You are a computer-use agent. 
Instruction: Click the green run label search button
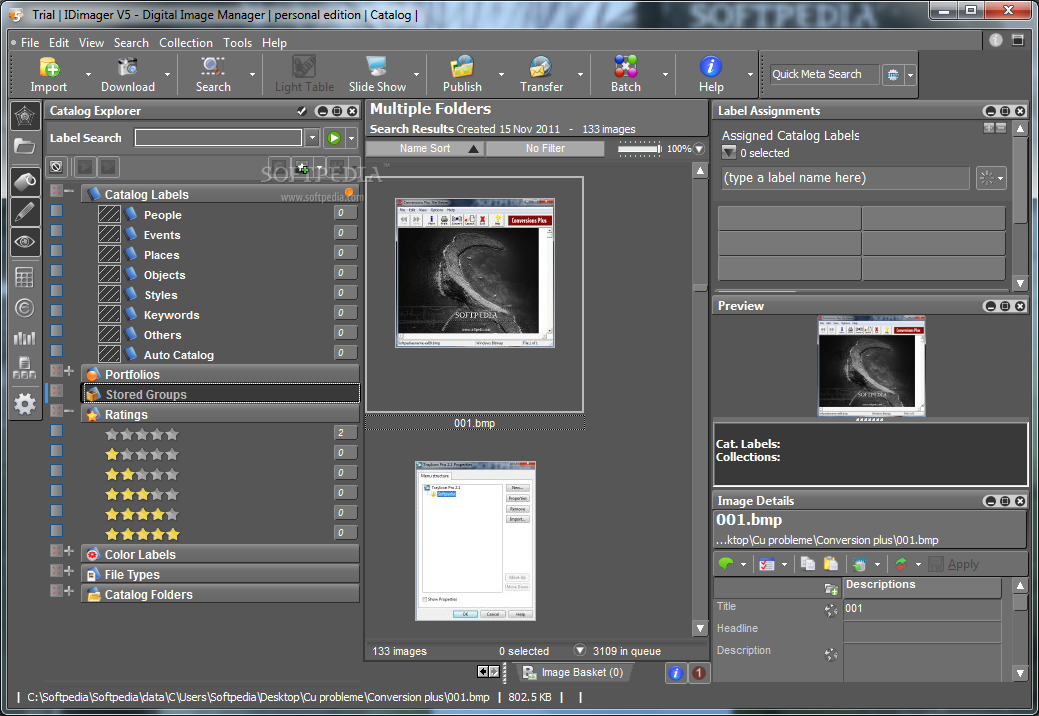[x=334, y=138]
